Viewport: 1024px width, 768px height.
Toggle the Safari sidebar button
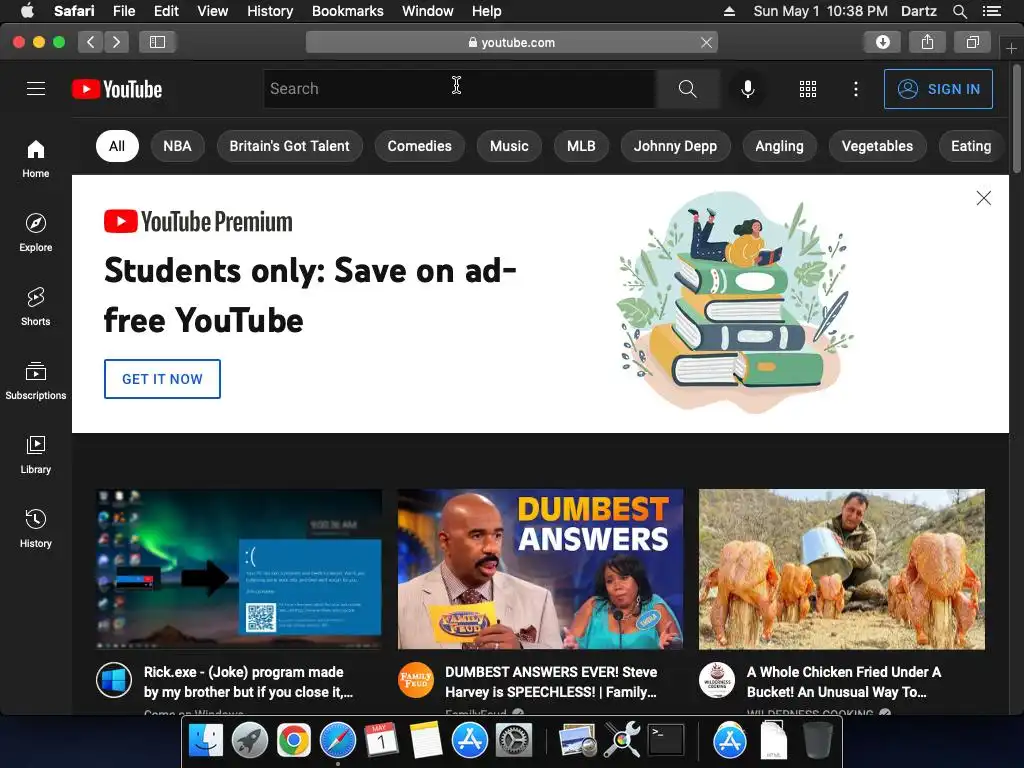tap(157, 42)
